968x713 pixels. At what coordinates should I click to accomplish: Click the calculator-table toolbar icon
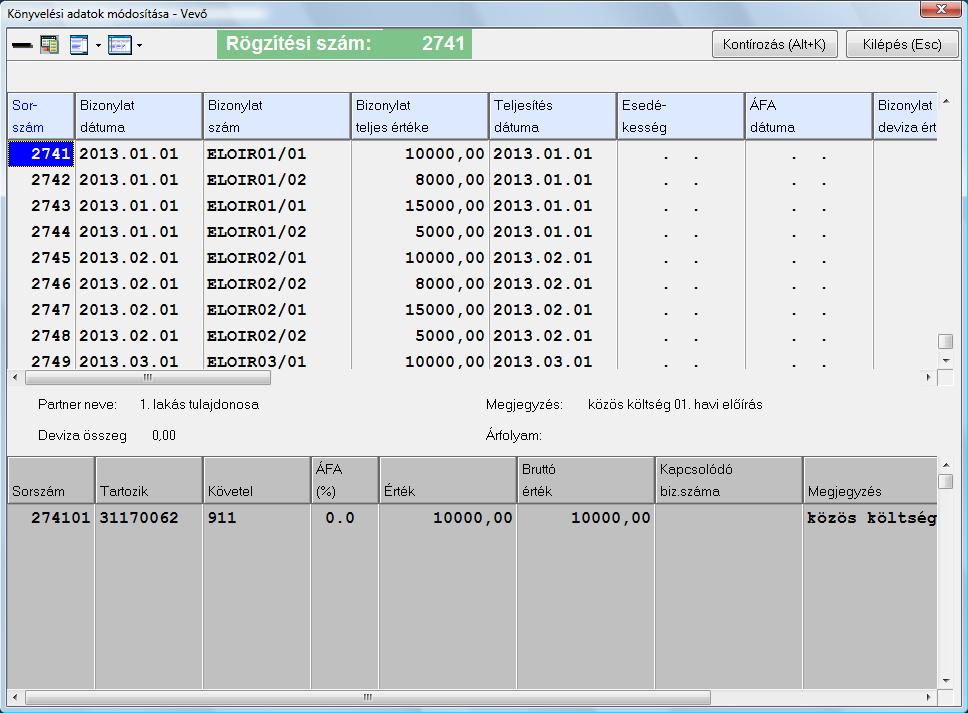(49, 46)
